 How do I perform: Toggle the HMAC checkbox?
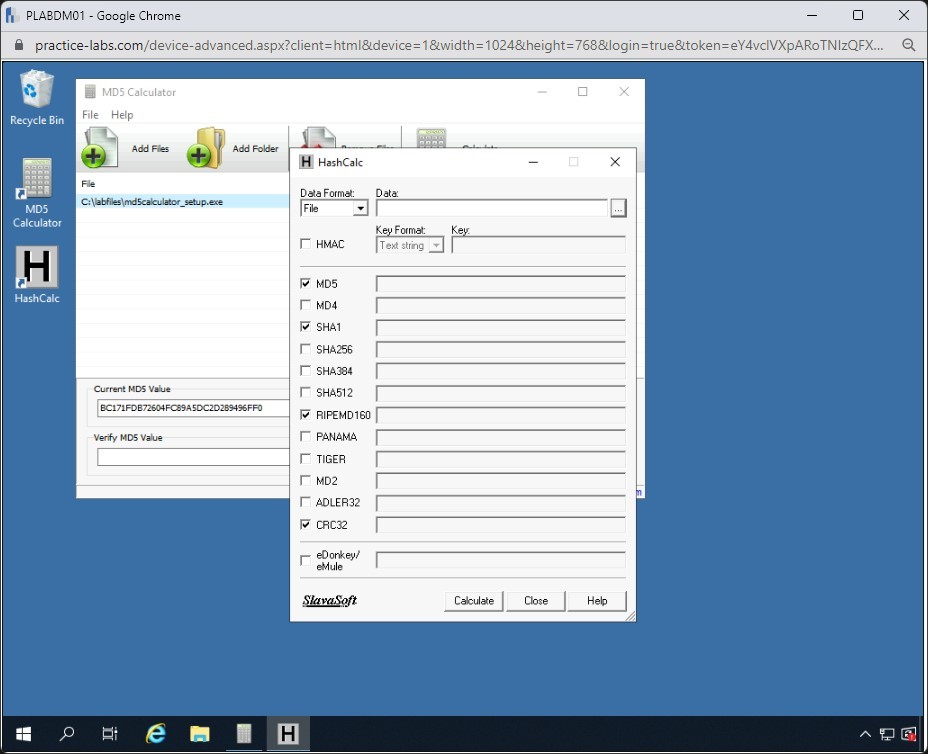click(x=306, y=244)
